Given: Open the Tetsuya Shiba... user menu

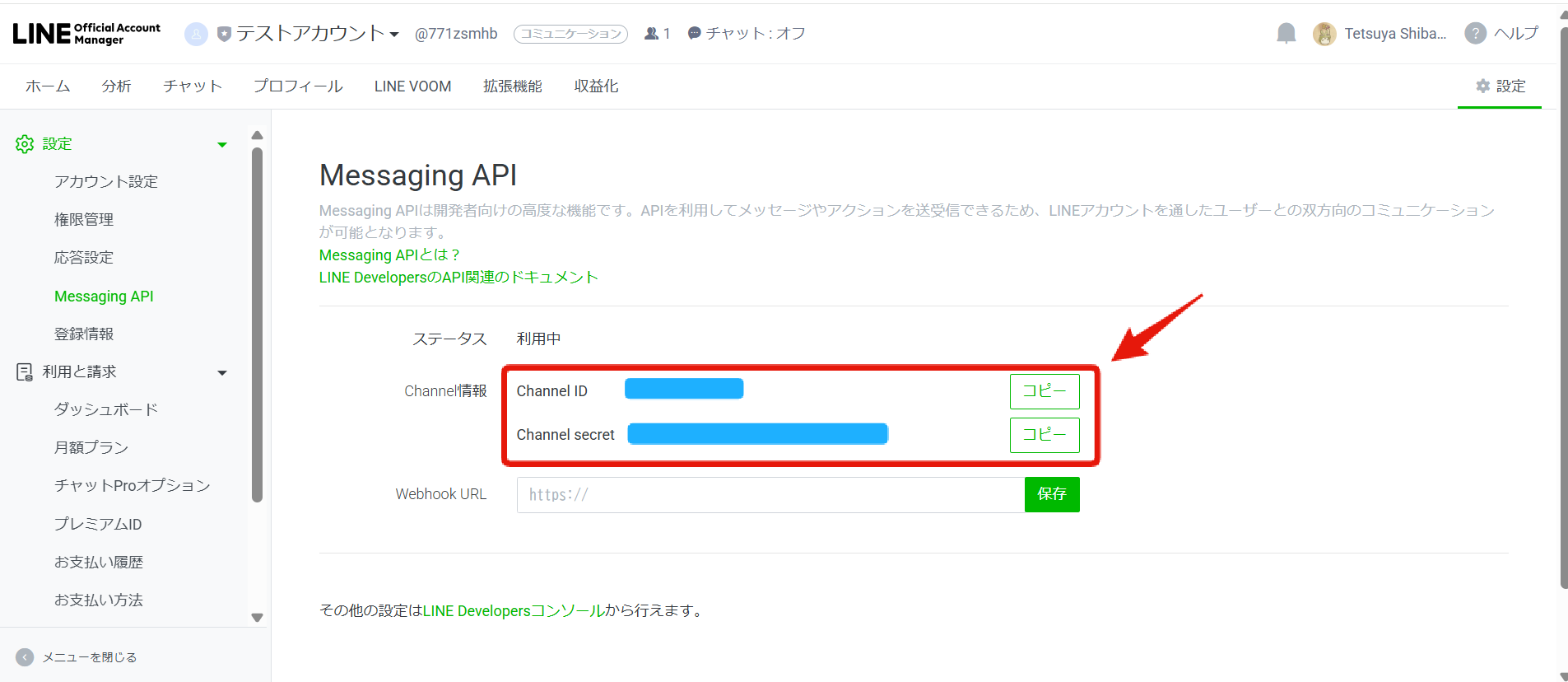Looking at the screenshot, I should tap(1395, 34).
